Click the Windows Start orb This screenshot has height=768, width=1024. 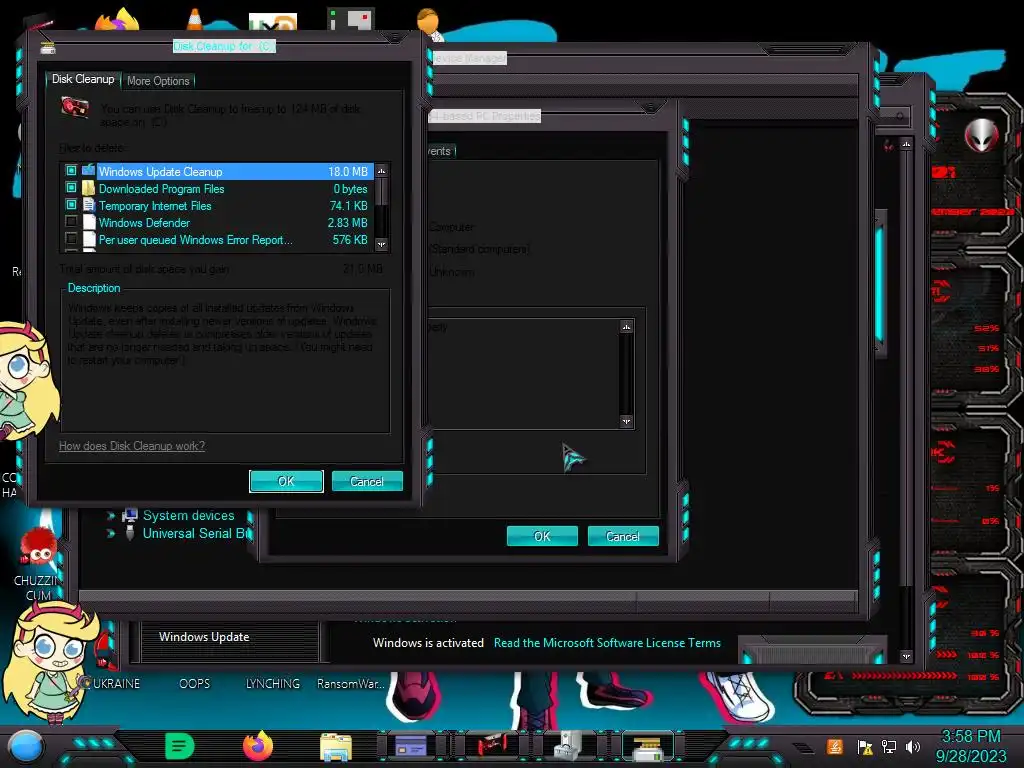tap(25, 746)
